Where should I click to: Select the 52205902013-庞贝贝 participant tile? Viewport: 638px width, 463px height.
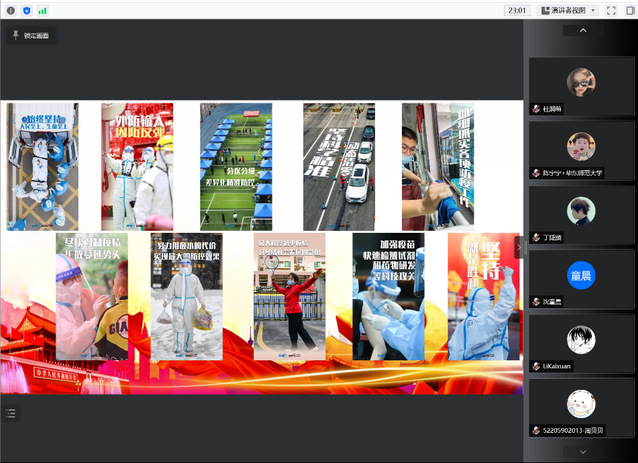pos(581,405)
